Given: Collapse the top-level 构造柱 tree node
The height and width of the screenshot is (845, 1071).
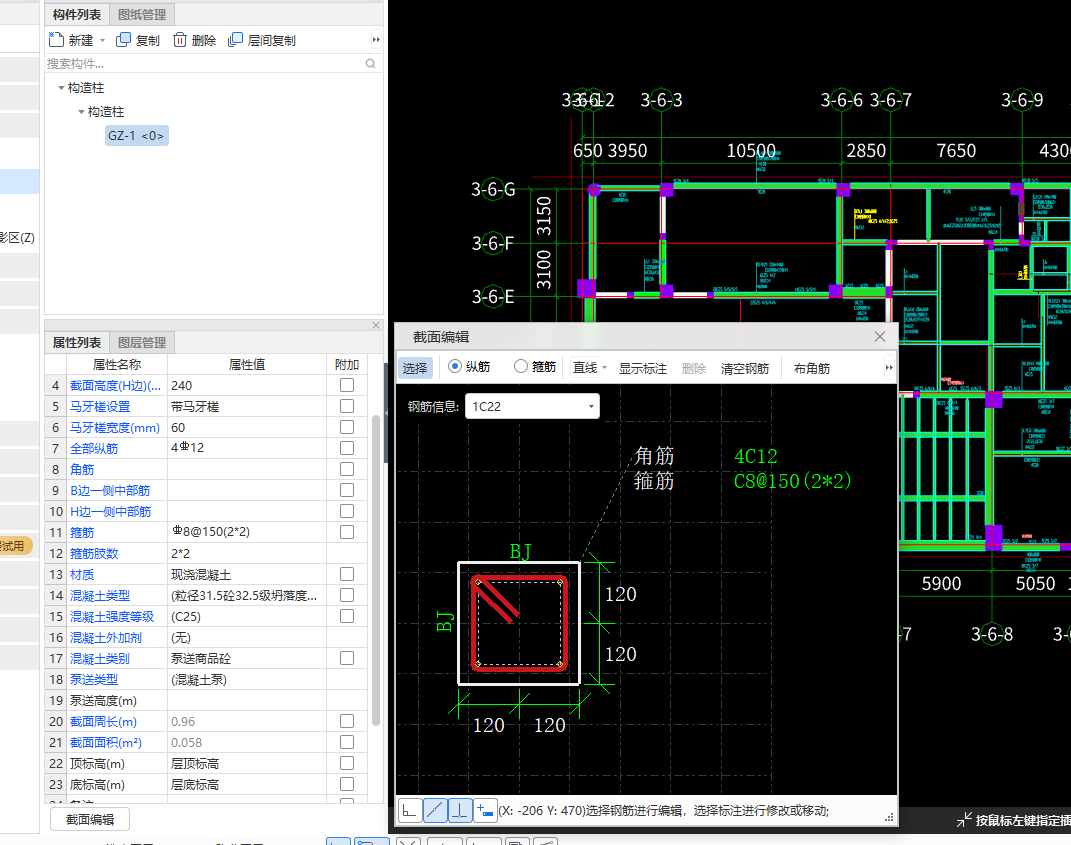Looking at the screenshot, I should pos(61,87).
